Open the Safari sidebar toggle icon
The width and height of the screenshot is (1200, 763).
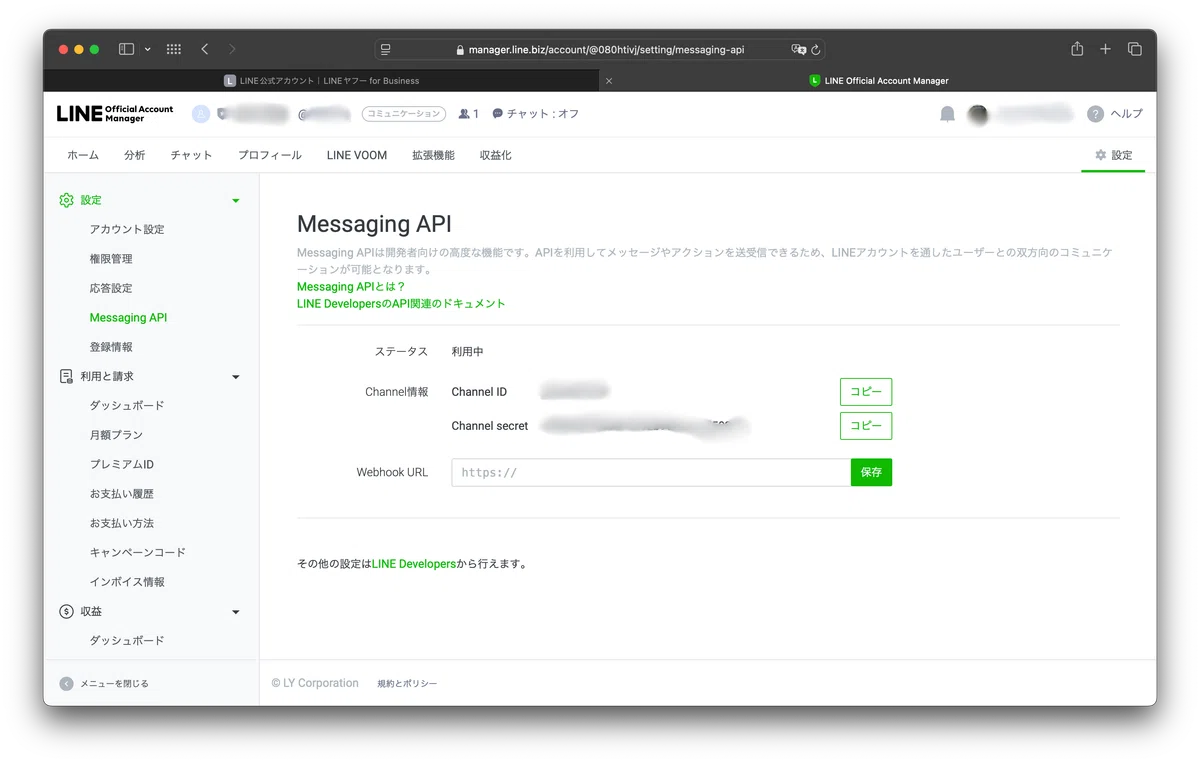pyautogui.click(x=127, y=49)
